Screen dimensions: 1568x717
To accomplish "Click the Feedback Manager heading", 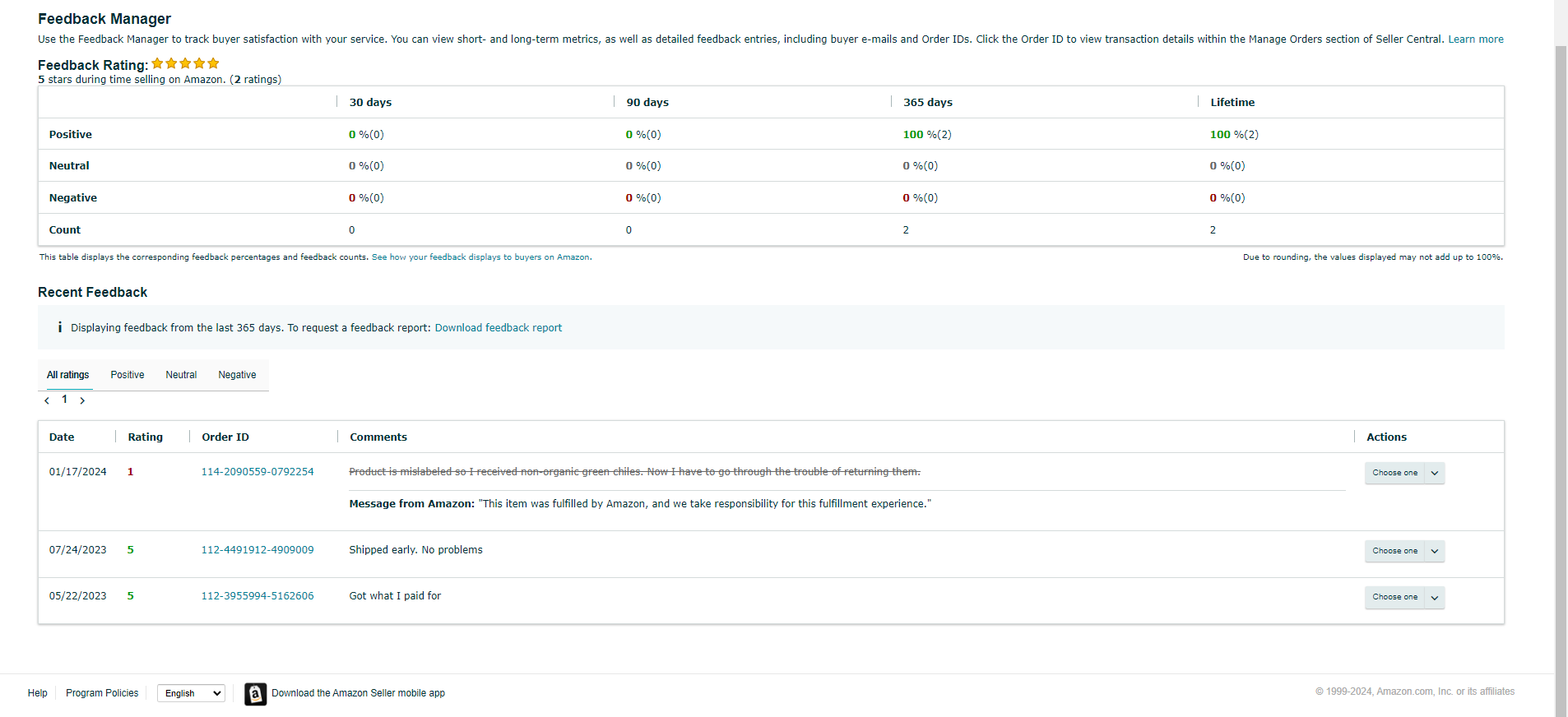I will point(104,19).
